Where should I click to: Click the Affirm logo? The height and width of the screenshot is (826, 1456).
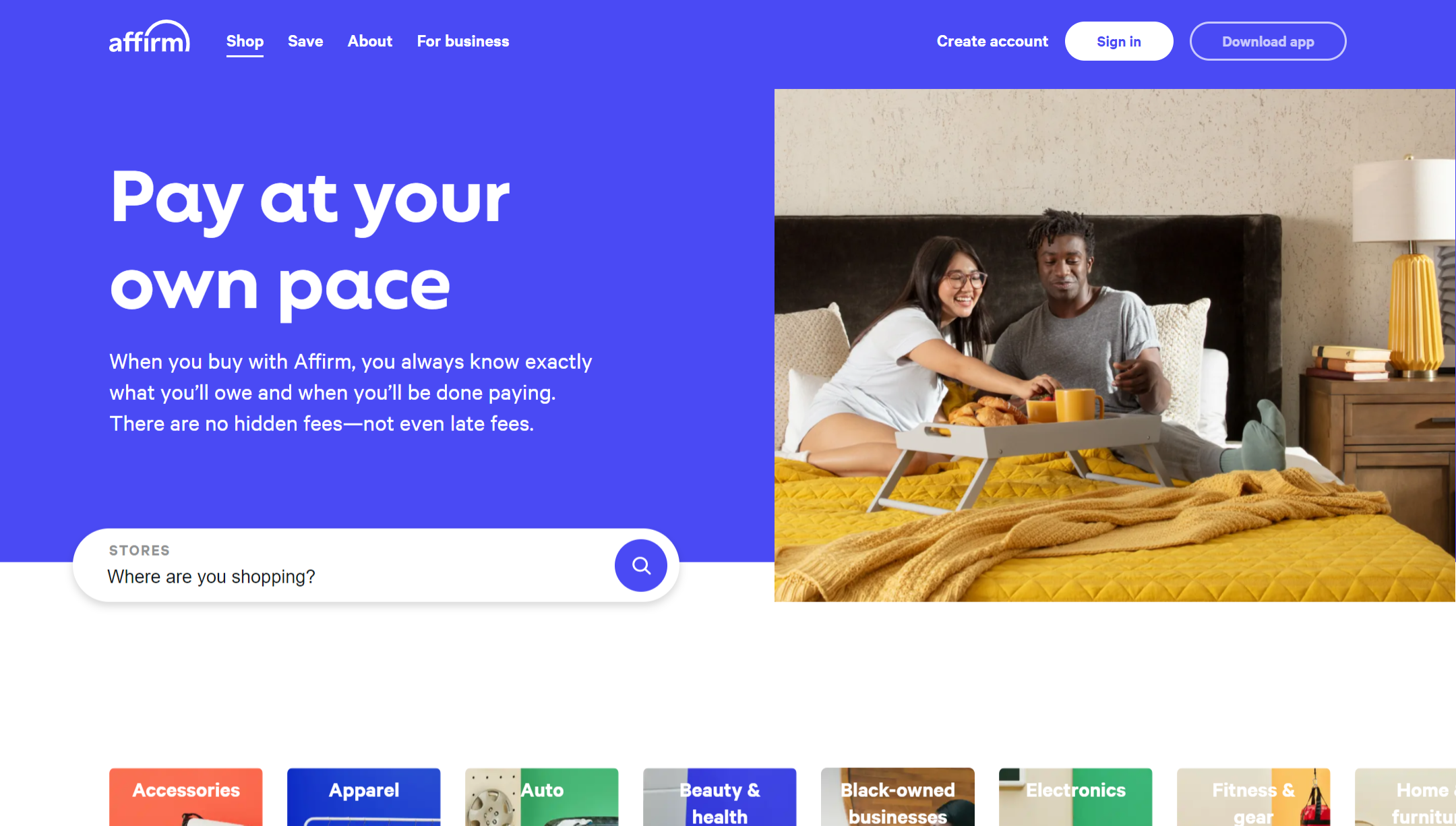150,37
